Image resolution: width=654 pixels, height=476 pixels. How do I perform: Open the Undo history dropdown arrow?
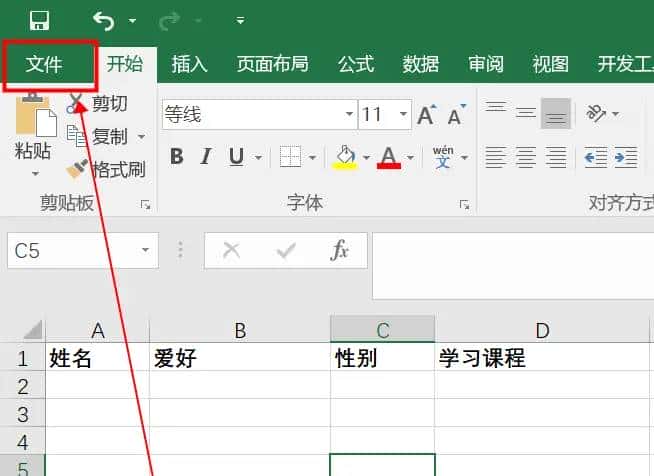(132, 20)
